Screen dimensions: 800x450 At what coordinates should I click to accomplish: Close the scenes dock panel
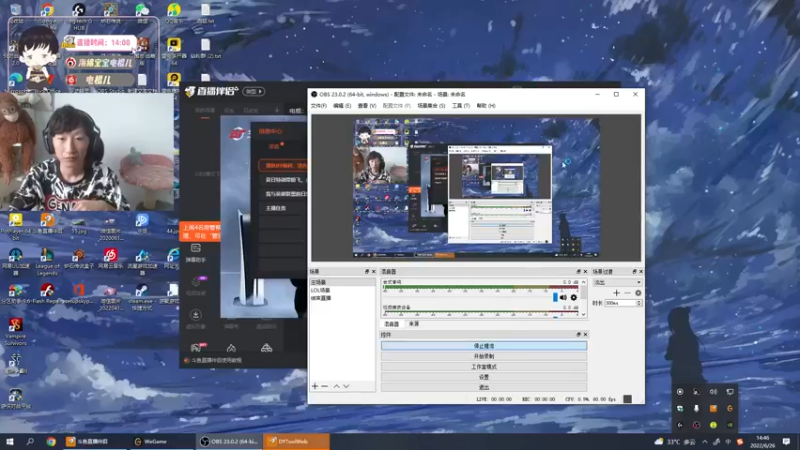click(x=373, y=271)
